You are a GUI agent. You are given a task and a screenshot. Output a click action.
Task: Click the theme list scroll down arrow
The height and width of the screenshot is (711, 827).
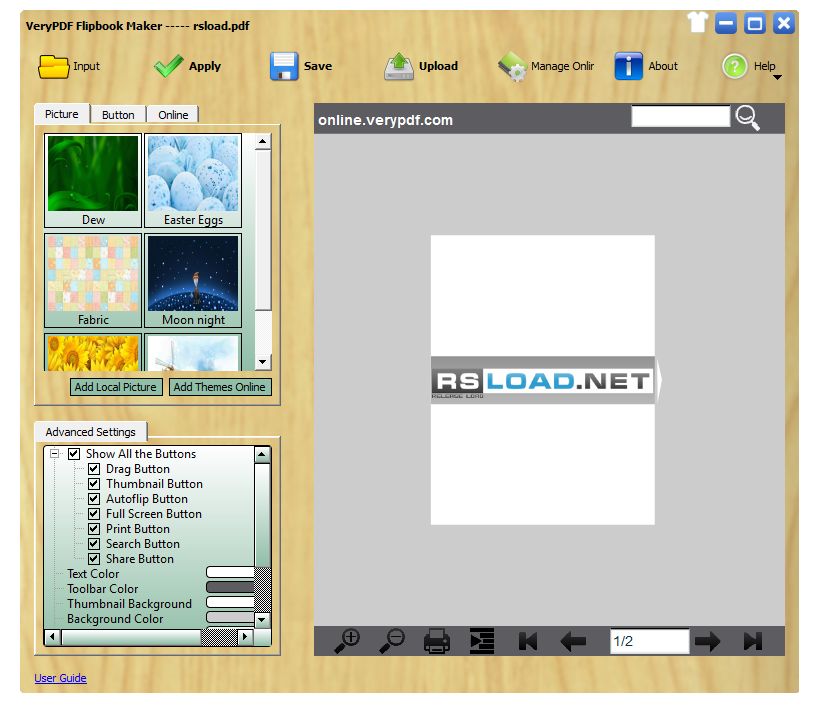(262, 362)
